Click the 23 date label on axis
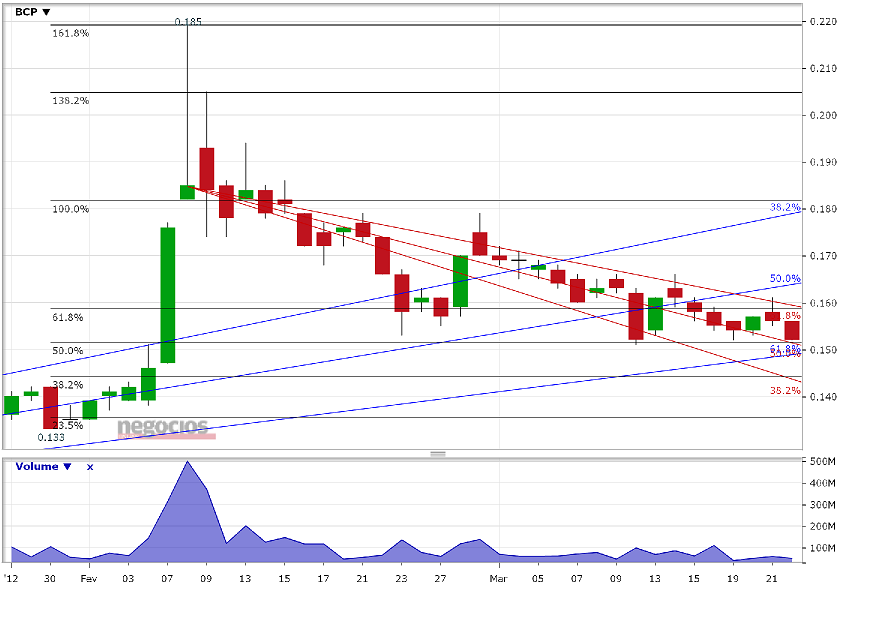The height and width of the screenshot is (620, 877). pyautogui.click(x=401, y=579)
